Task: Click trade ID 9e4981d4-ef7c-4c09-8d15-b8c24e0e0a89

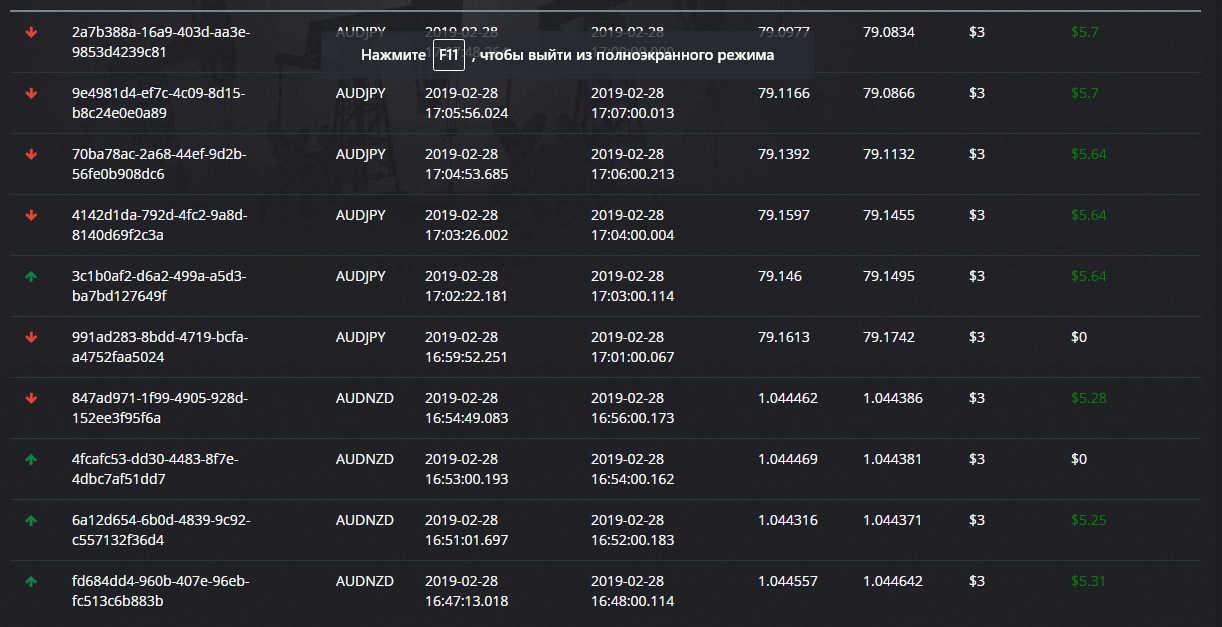Action: pos(159,103)
